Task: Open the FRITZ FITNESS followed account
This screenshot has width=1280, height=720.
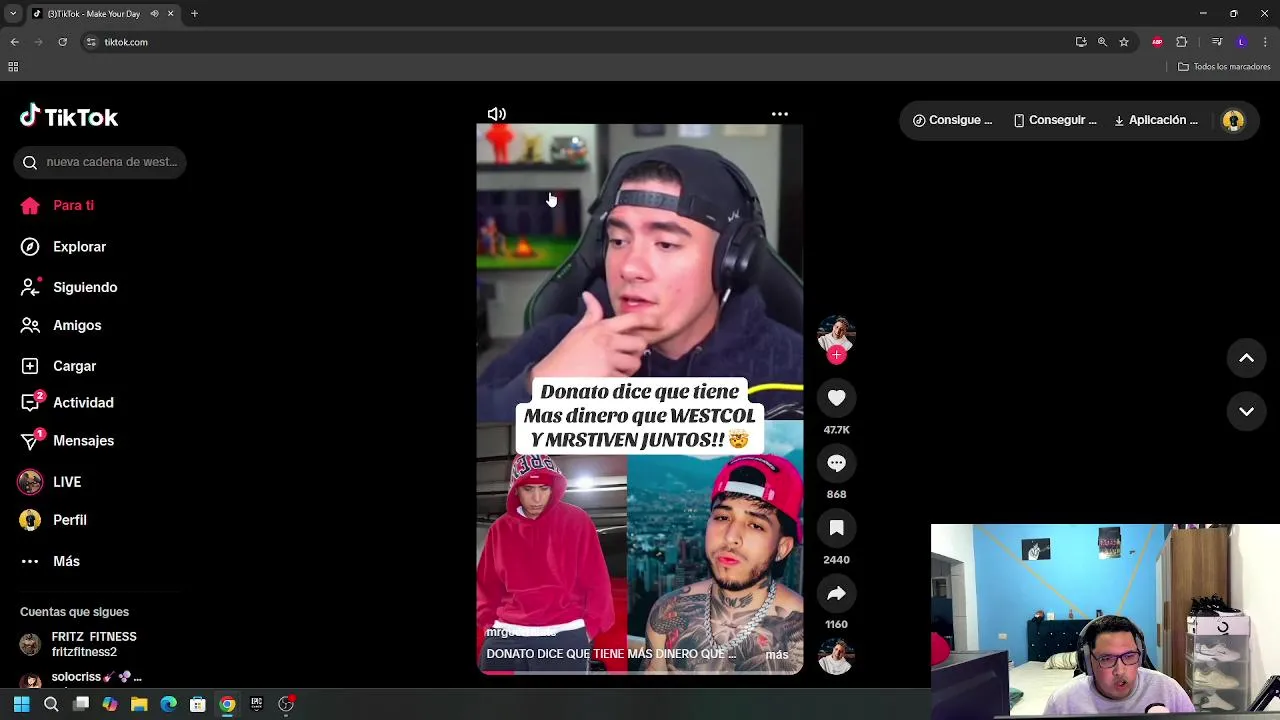Action: (78, 644)
